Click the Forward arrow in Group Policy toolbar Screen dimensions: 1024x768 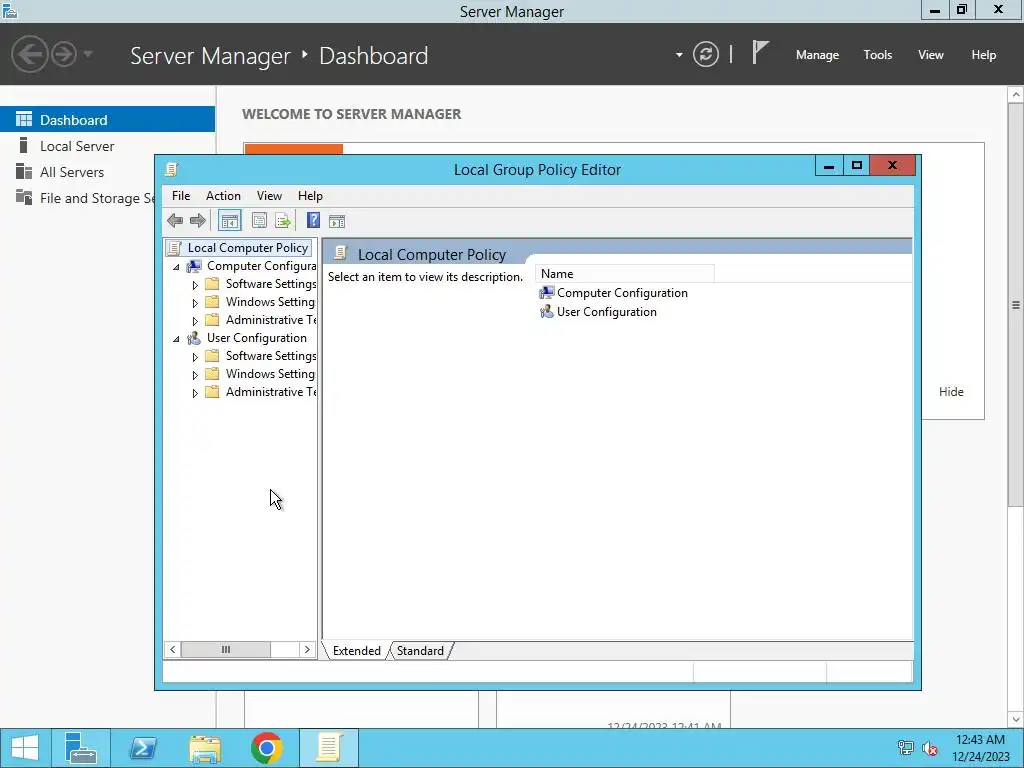(197, 221)
